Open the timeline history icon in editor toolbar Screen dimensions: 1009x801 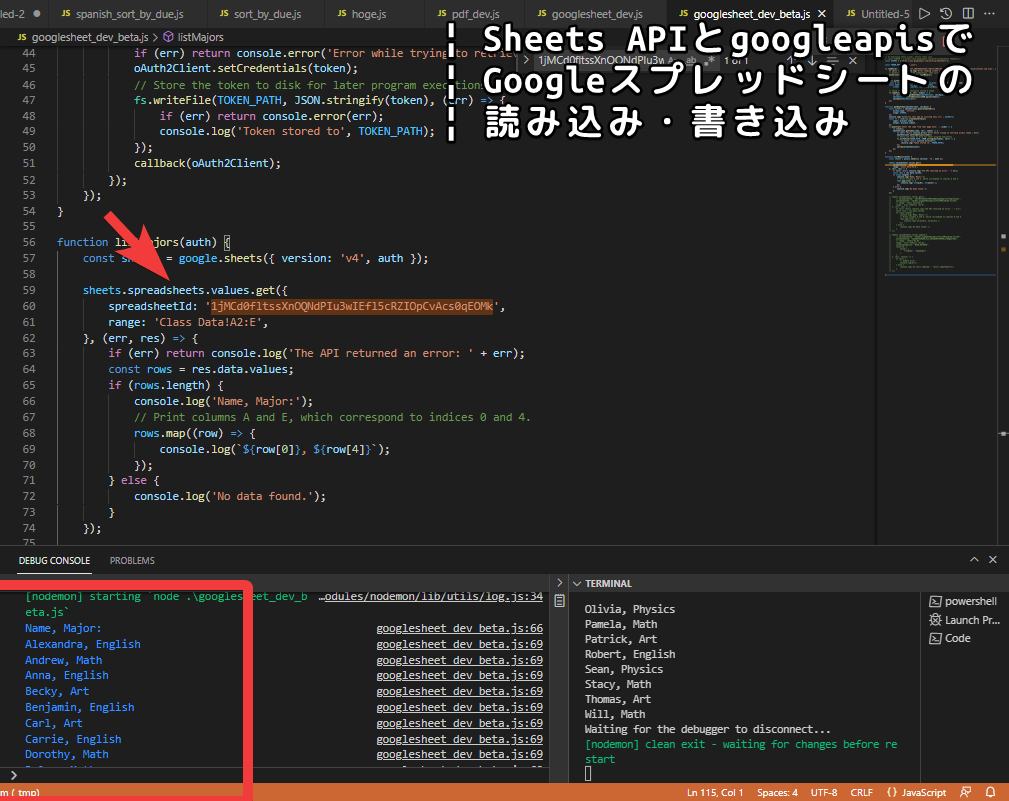coord(948,14)
